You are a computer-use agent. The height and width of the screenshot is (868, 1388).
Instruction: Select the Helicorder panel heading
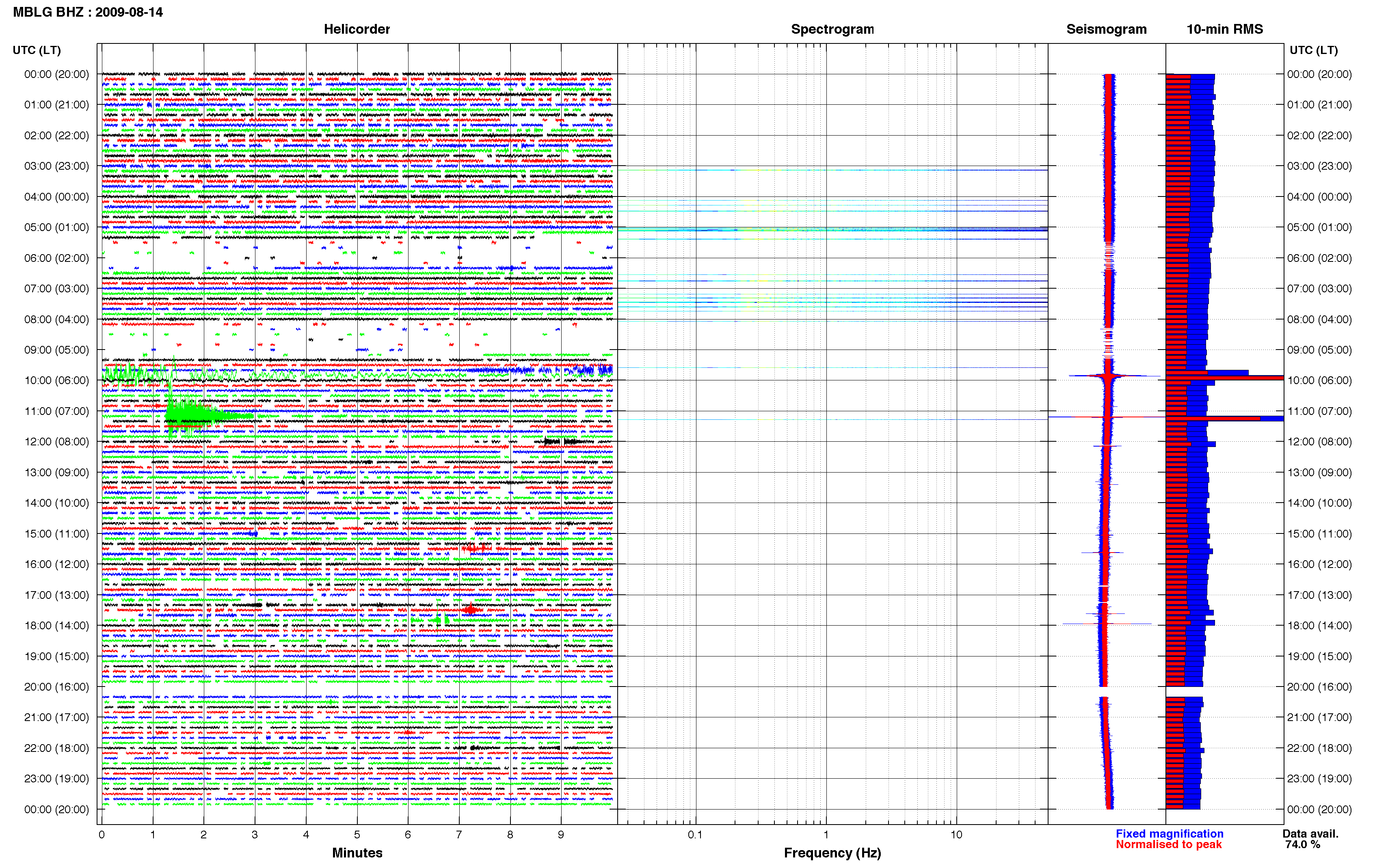tap(357, 29)
